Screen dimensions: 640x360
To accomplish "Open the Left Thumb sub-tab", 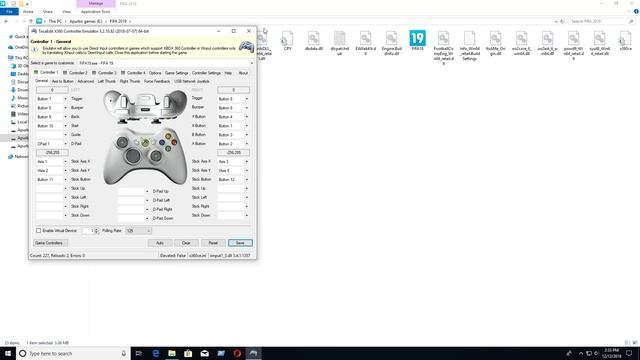I will tap(107, 81).
